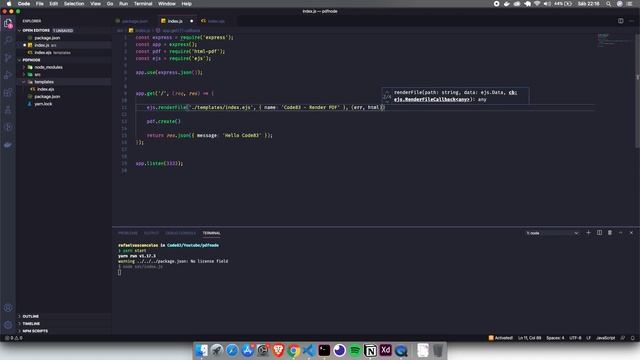This screenshot has height=360, width=640.
Task: Select the index.js editor tab
Action: pos(176,21)
